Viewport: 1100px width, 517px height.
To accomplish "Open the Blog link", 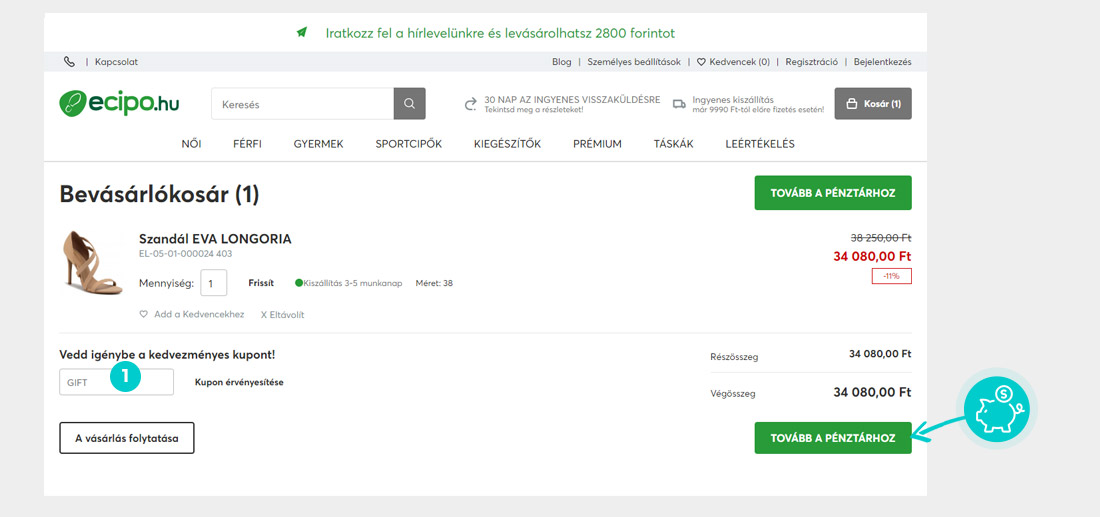I will [562, 62].
